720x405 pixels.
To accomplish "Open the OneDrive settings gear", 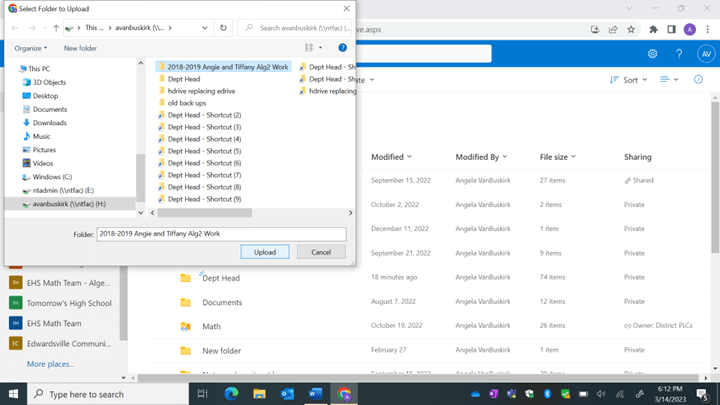I will [x=652, y=54].
